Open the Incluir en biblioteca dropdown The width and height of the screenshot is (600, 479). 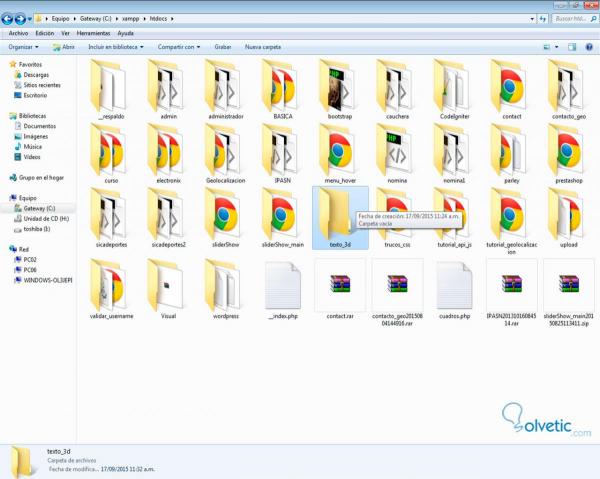coord(116,47)
